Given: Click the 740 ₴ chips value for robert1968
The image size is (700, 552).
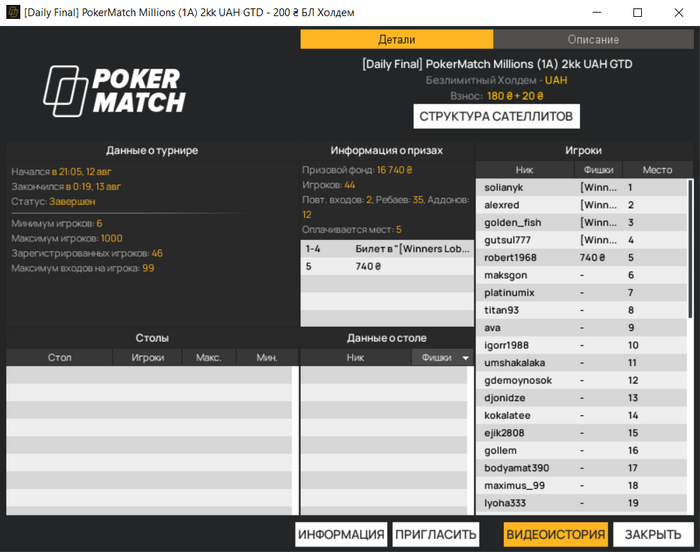Looking at the screenshot, I should [592, 257].
